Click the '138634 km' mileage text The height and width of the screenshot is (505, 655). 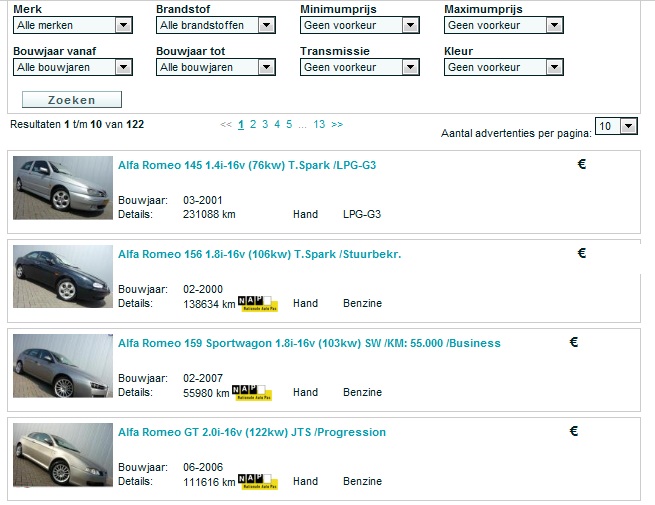pyautogui.click(x=209, y=304)
